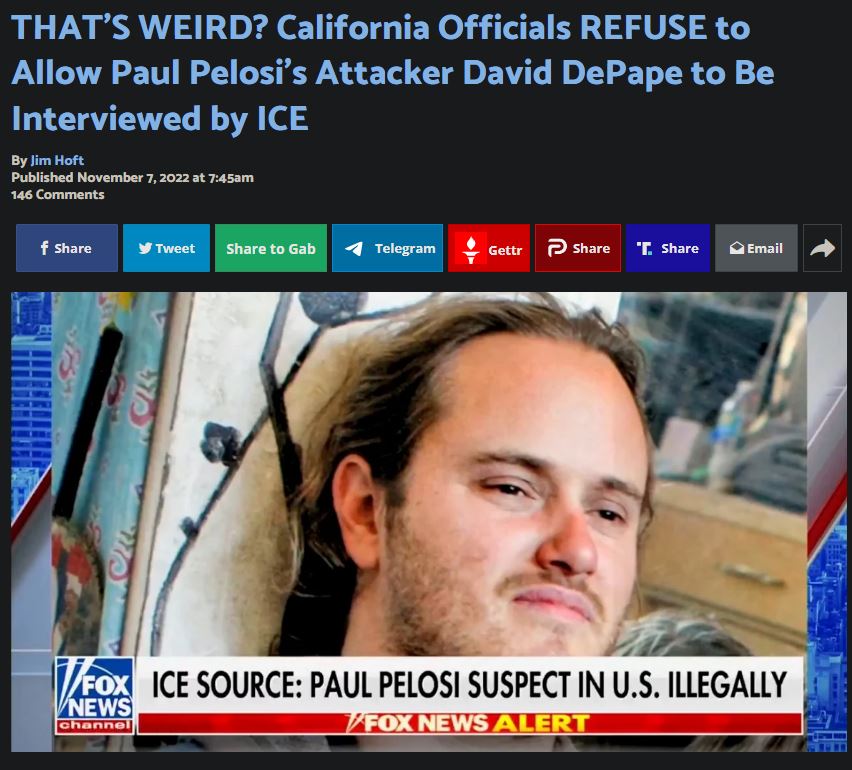Viewport: 852px width, 770px height.
Task: Click the Parler Share button
Action: click(578, 248)
